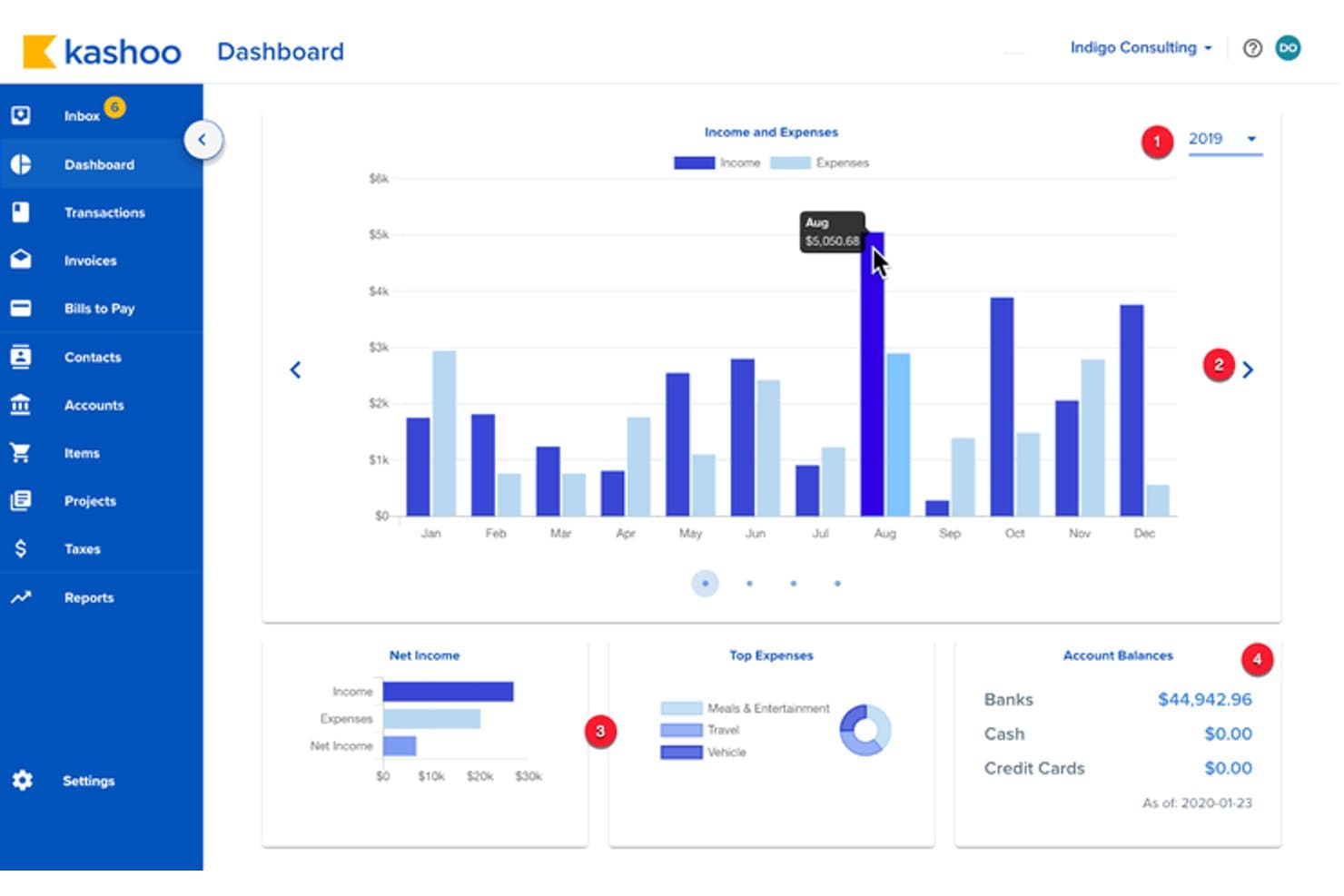Image resolution: width=1344 pixels, height=896 pixels.
Task: Go to next chart with right arrow
Action: pos(1248,369)
